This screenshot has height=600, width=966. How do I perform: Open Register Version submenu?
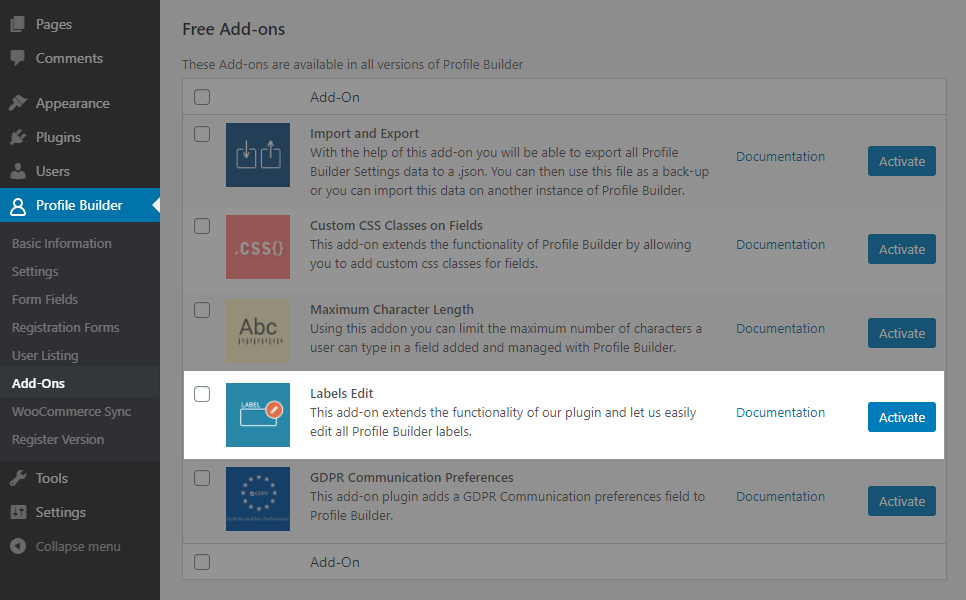[58, 439]
